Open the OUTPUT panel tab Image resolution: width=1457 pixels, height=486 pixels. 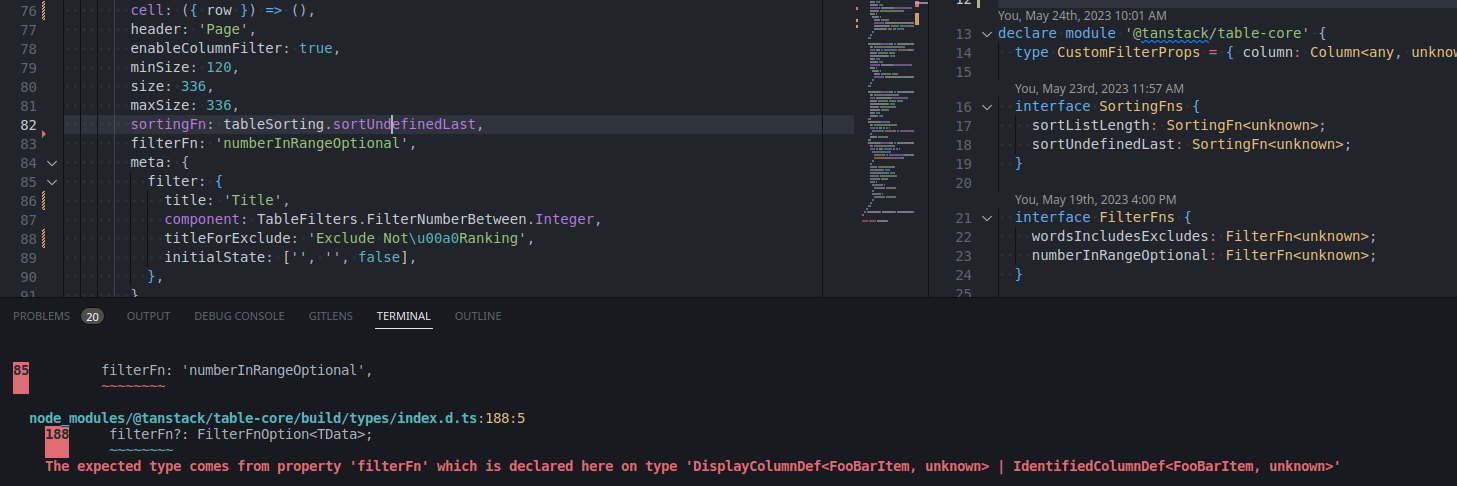pyautogui.click(x=148, y=316)
